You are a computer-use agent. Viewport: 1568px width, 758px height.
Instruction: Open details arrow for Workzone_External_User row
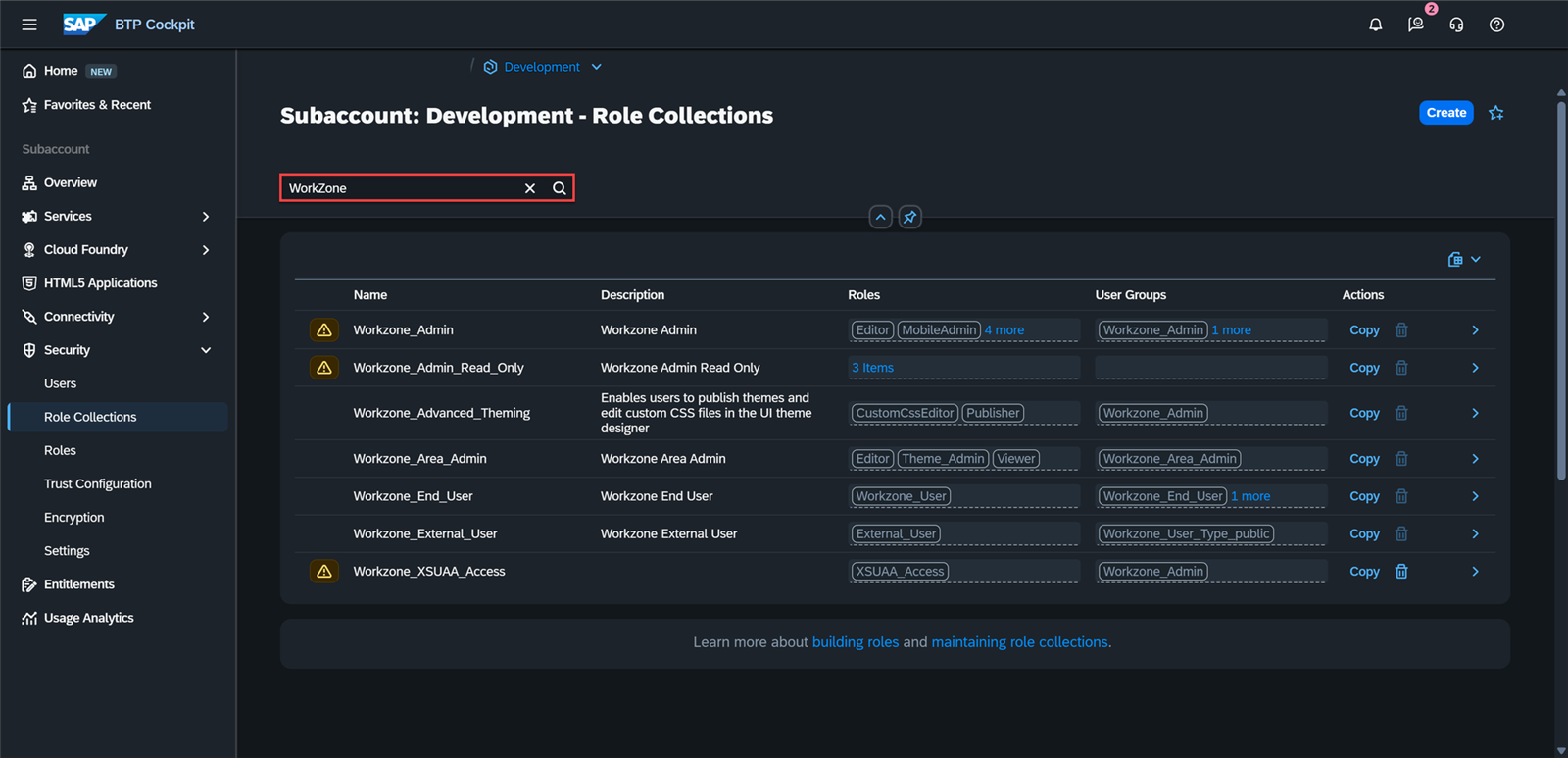1475,534
